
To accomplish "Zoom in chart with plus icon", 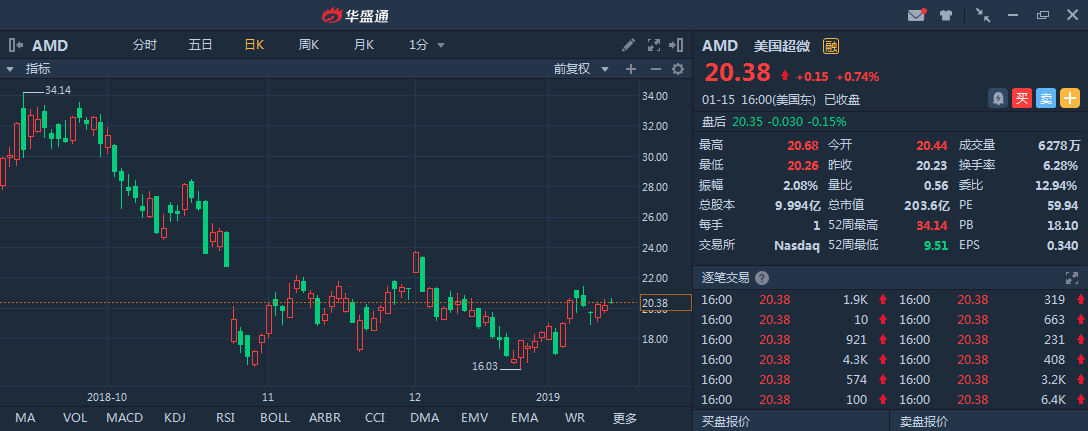I will 631,69.
